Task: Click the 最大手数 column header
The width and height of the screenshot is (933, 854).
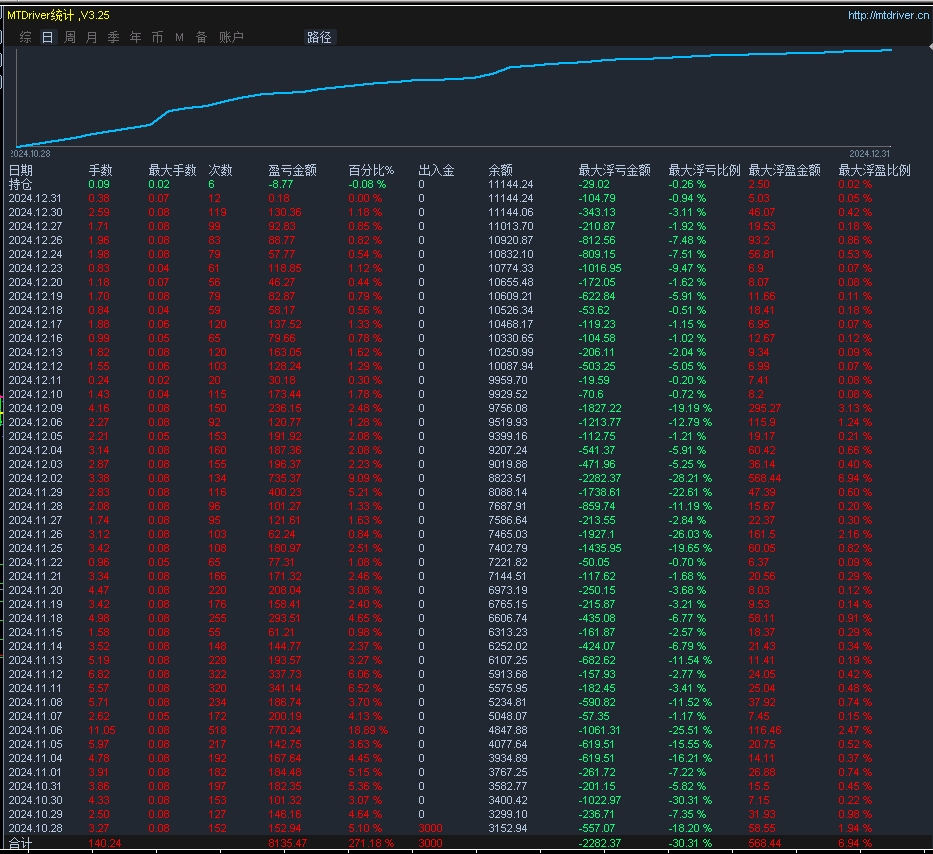Action: [x=172, y=170]
